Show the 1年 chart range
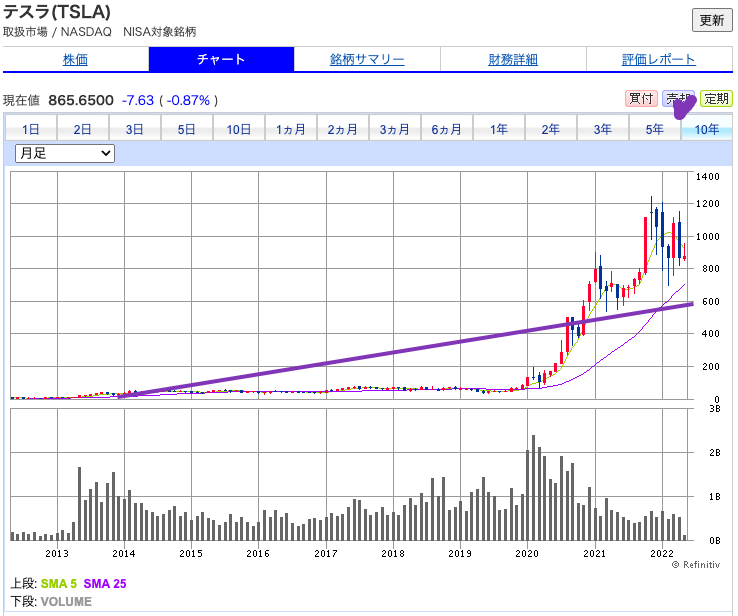Viewport: 738px width, 616px height. click(498, 129)
